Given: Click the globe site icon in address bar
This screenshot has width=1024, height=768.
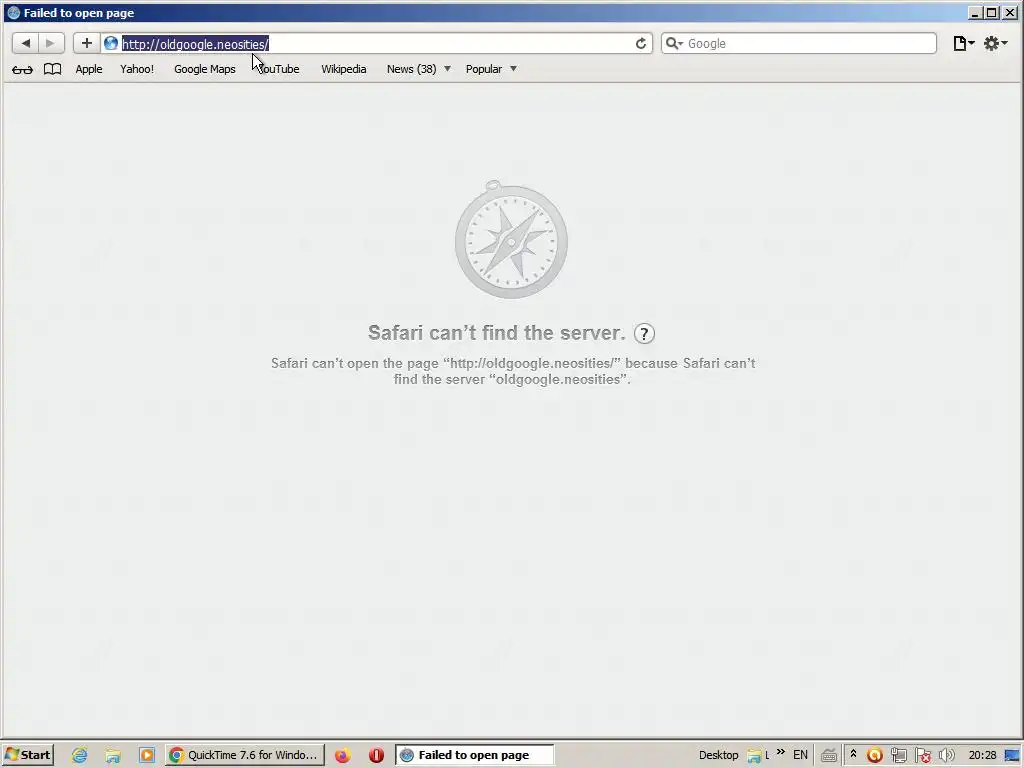Looking at the screenshot, I should click(x=111, y=43).
